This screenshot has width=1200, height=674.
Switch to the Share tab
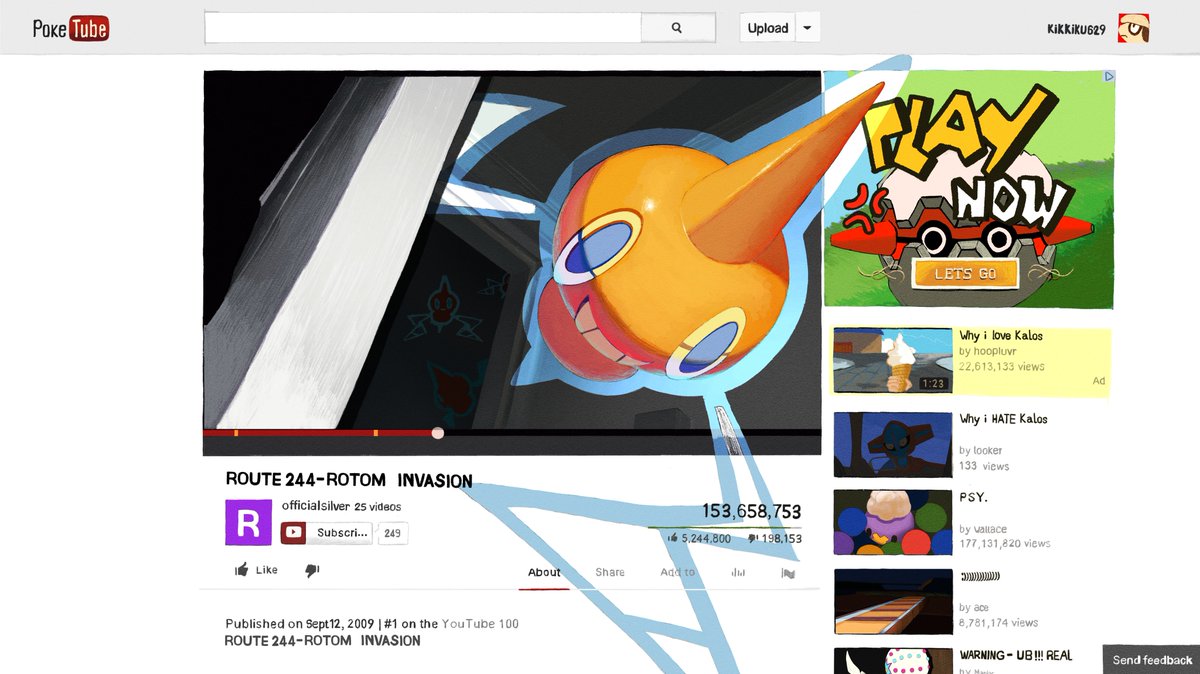[x=610, y=572]
